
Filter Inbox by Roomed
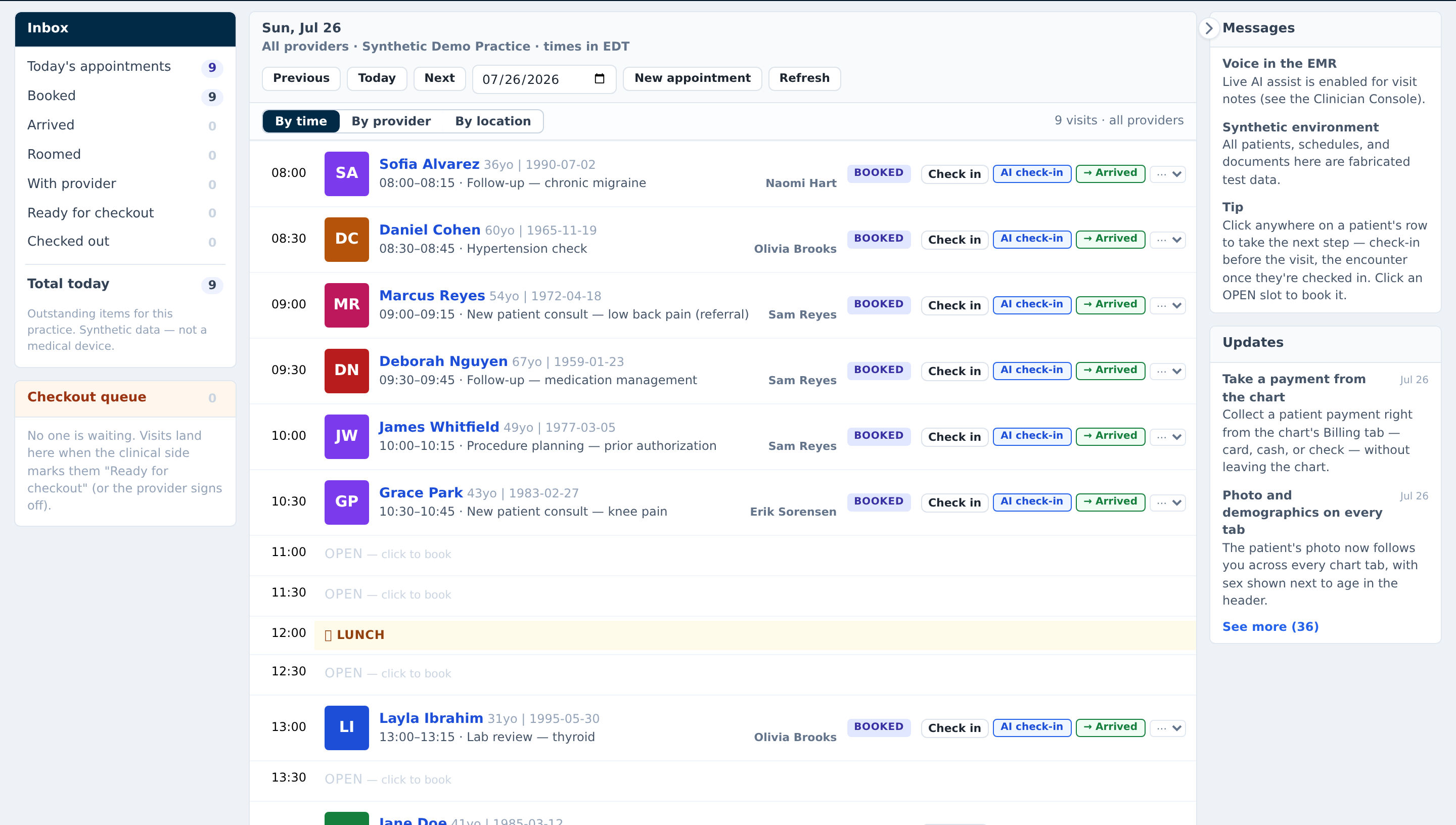click(125, 155)
